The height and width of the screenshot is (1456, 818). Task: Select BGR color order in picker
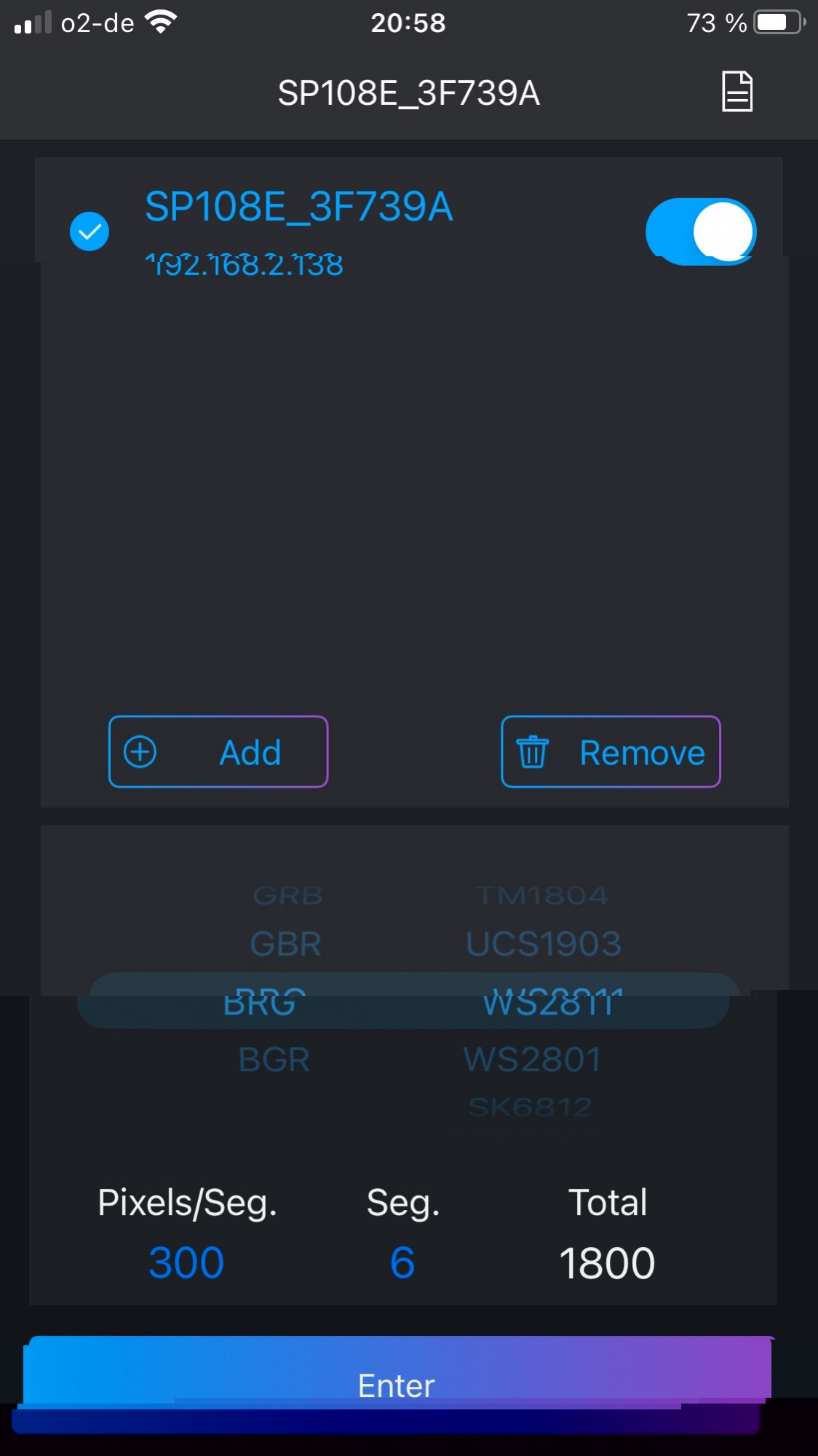click(x=274, y=1059)
